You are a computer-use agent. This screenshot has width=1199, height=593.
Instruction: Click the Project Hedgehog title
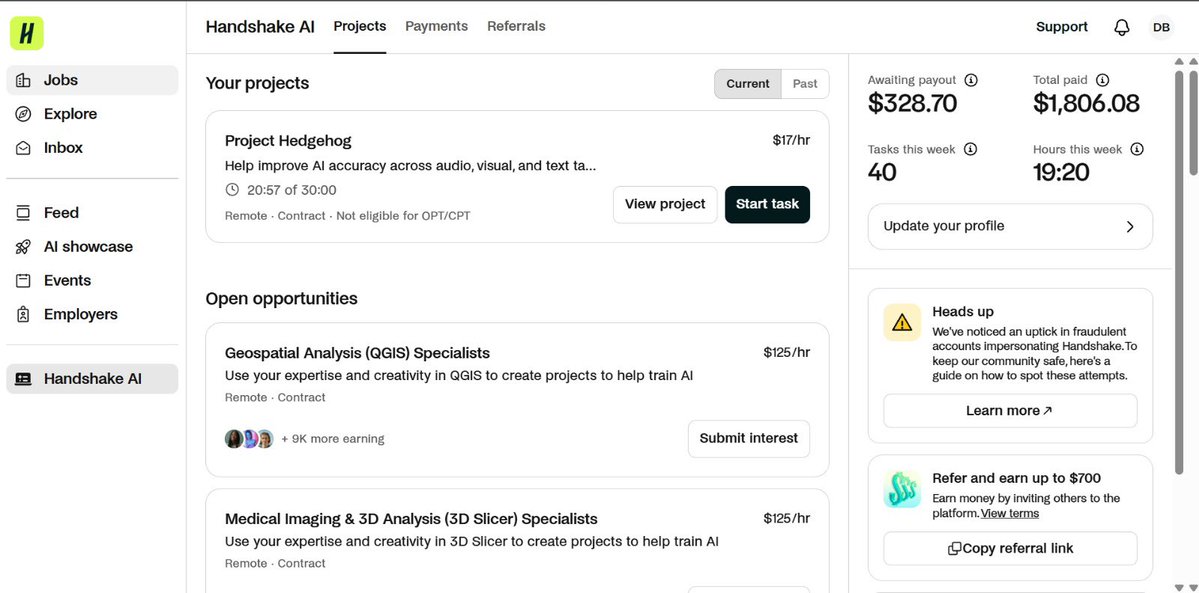tap(288, 141)
